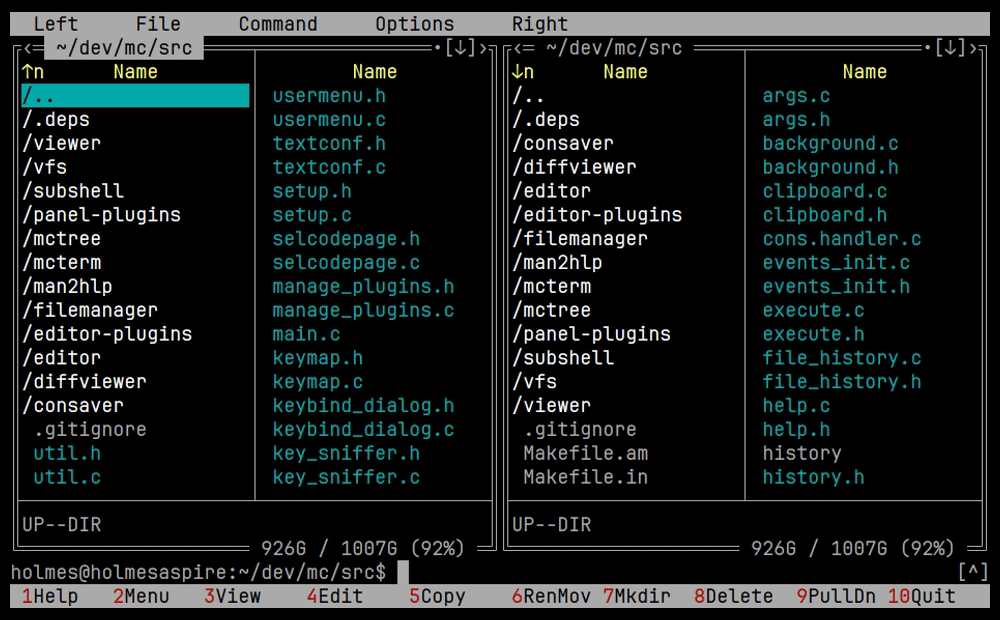The image size is (1000, 620).
Task: Select /mctree directory in left panel
Action: [x=61, y=239]
